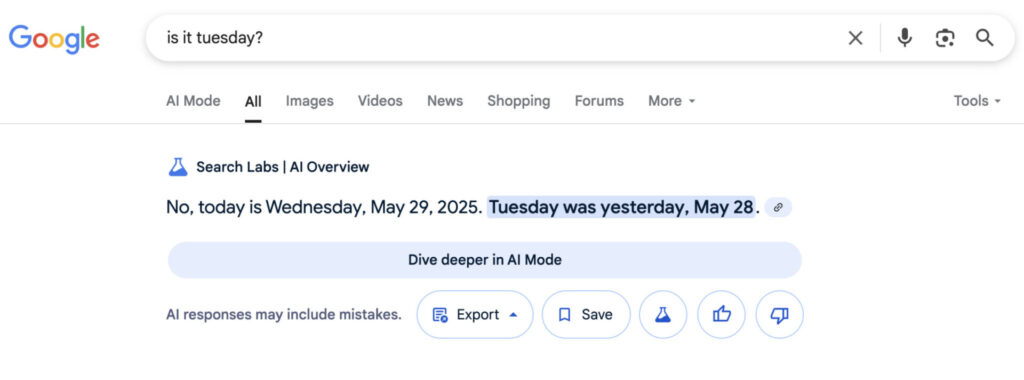This screenshot has height=380, width=1024.
Task: Open the More tabs dropdown
Action: click(671, 101)
